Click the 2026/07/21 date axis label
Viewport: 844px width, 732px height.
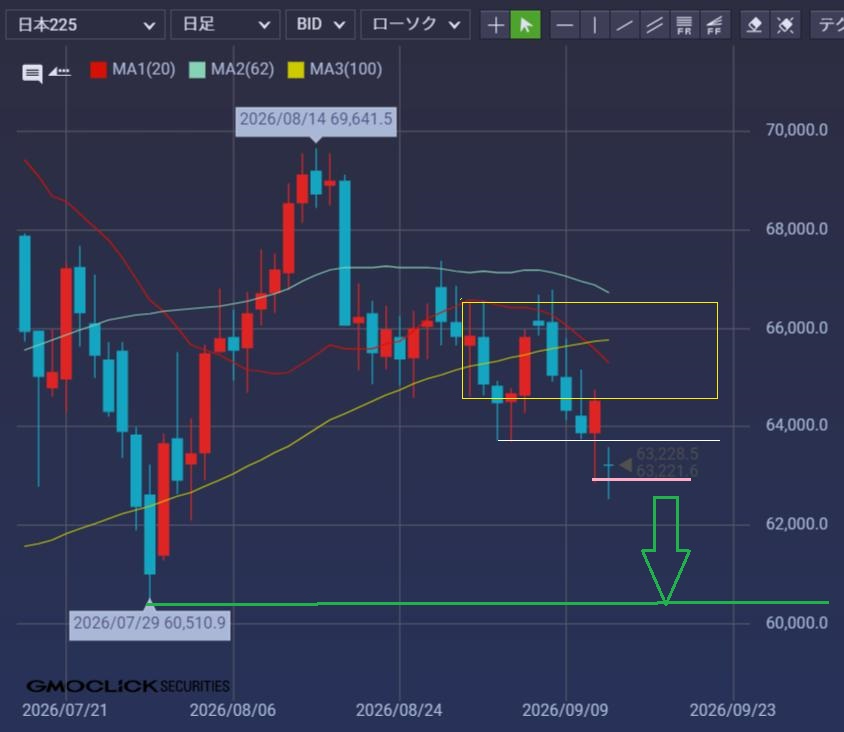[65, 710]
